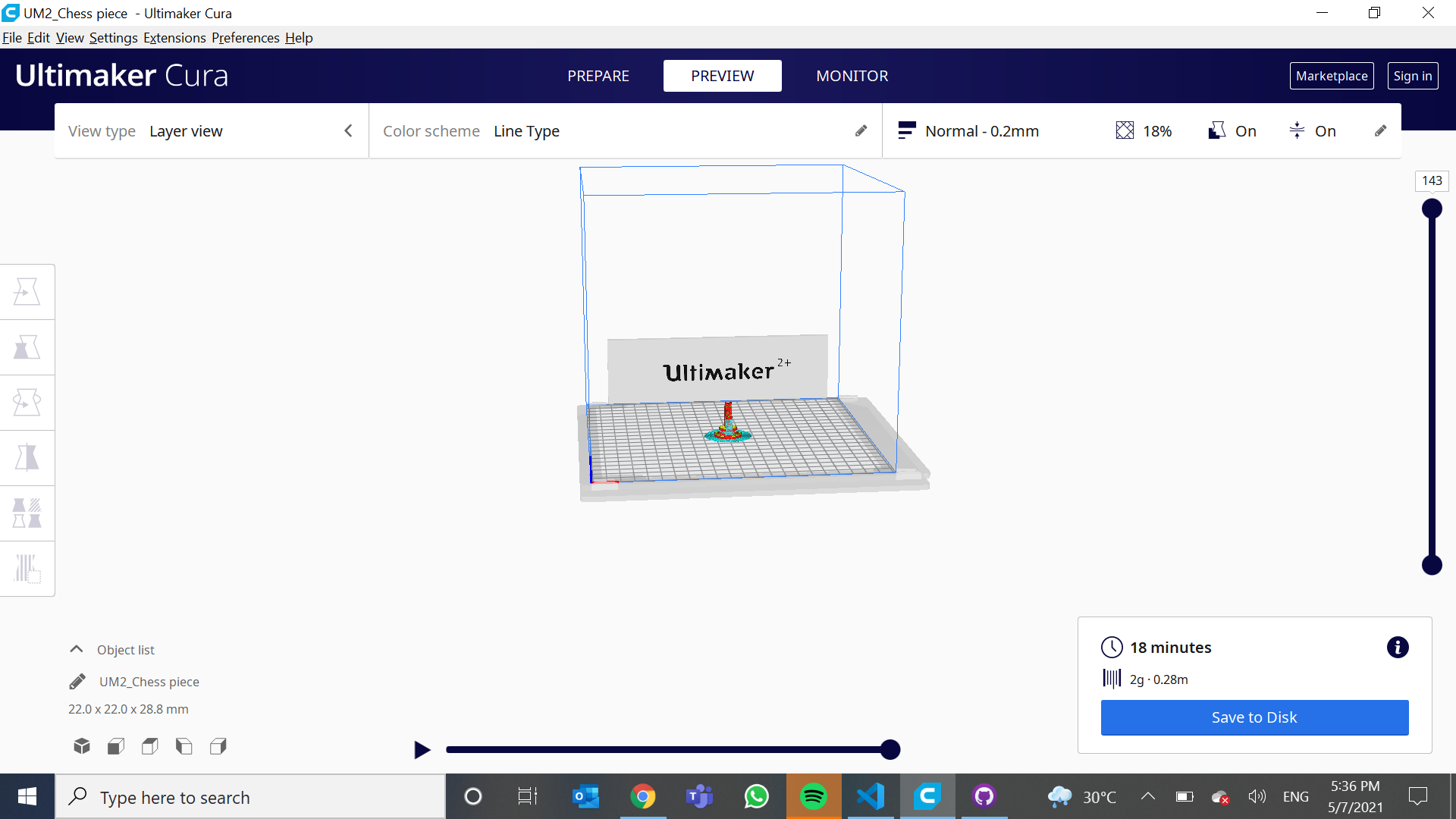Open Task View in the taskbar

point(528,797)
